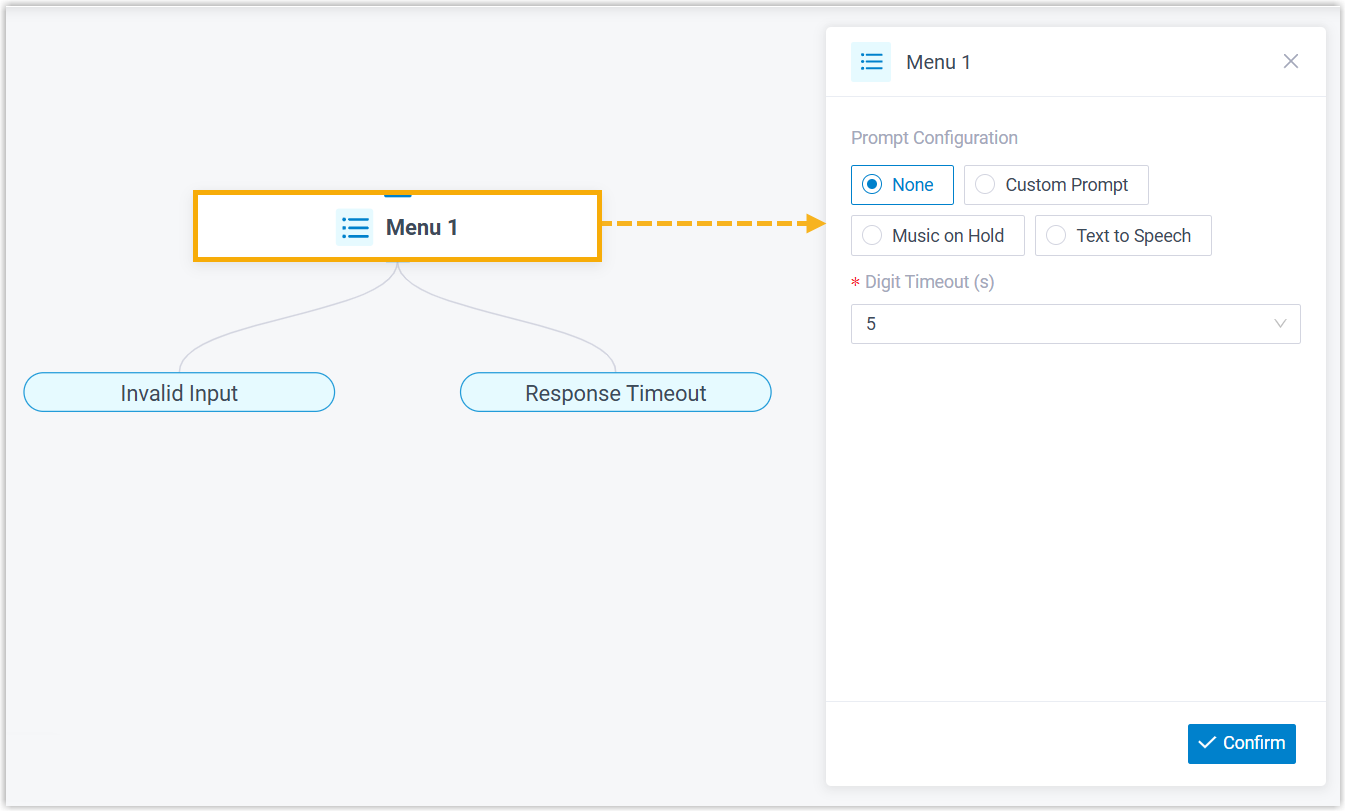Viewport: 1346px width, 812px height.
Task: Click the Prompt Configuration section label
Action: click(934, 138)
